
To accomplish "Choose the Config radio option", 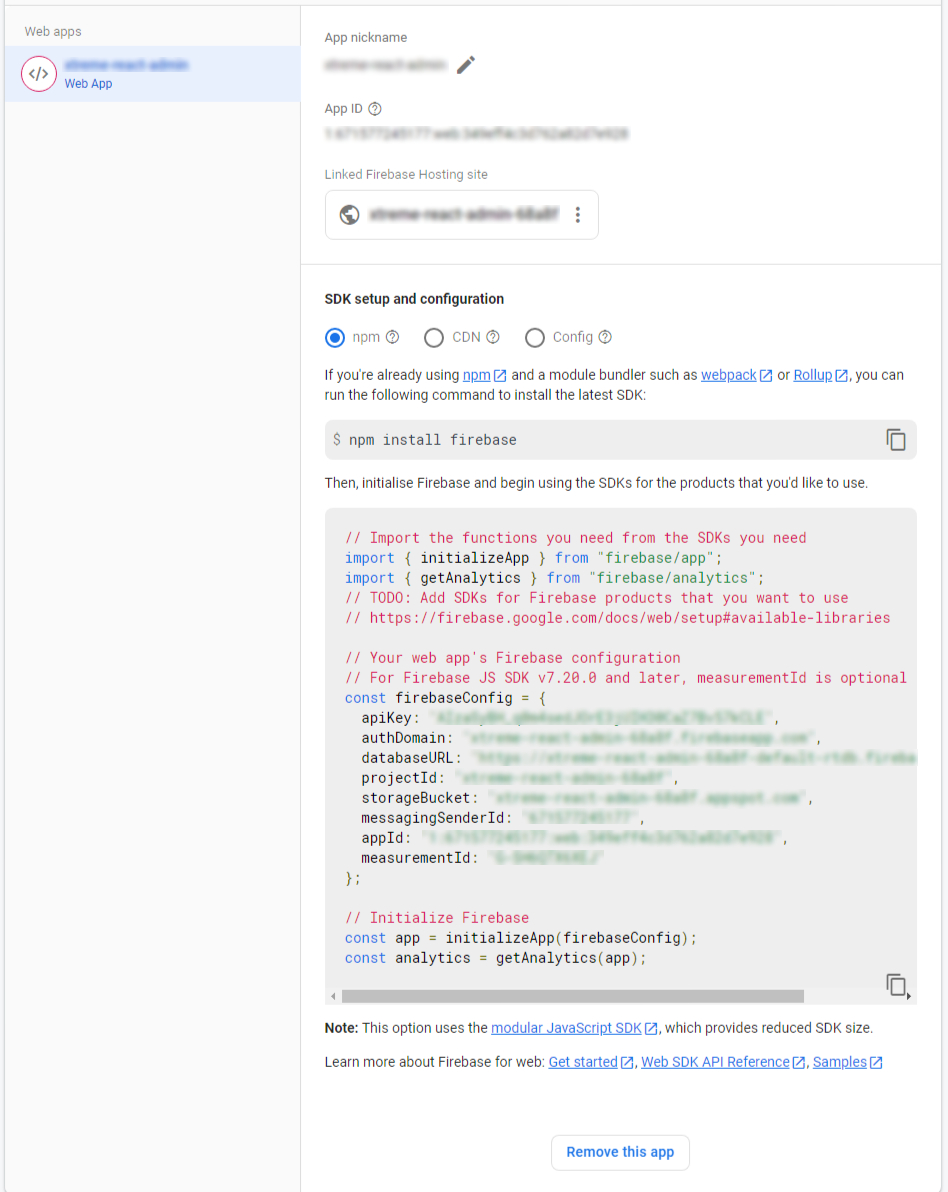I will tap(535, 337).
